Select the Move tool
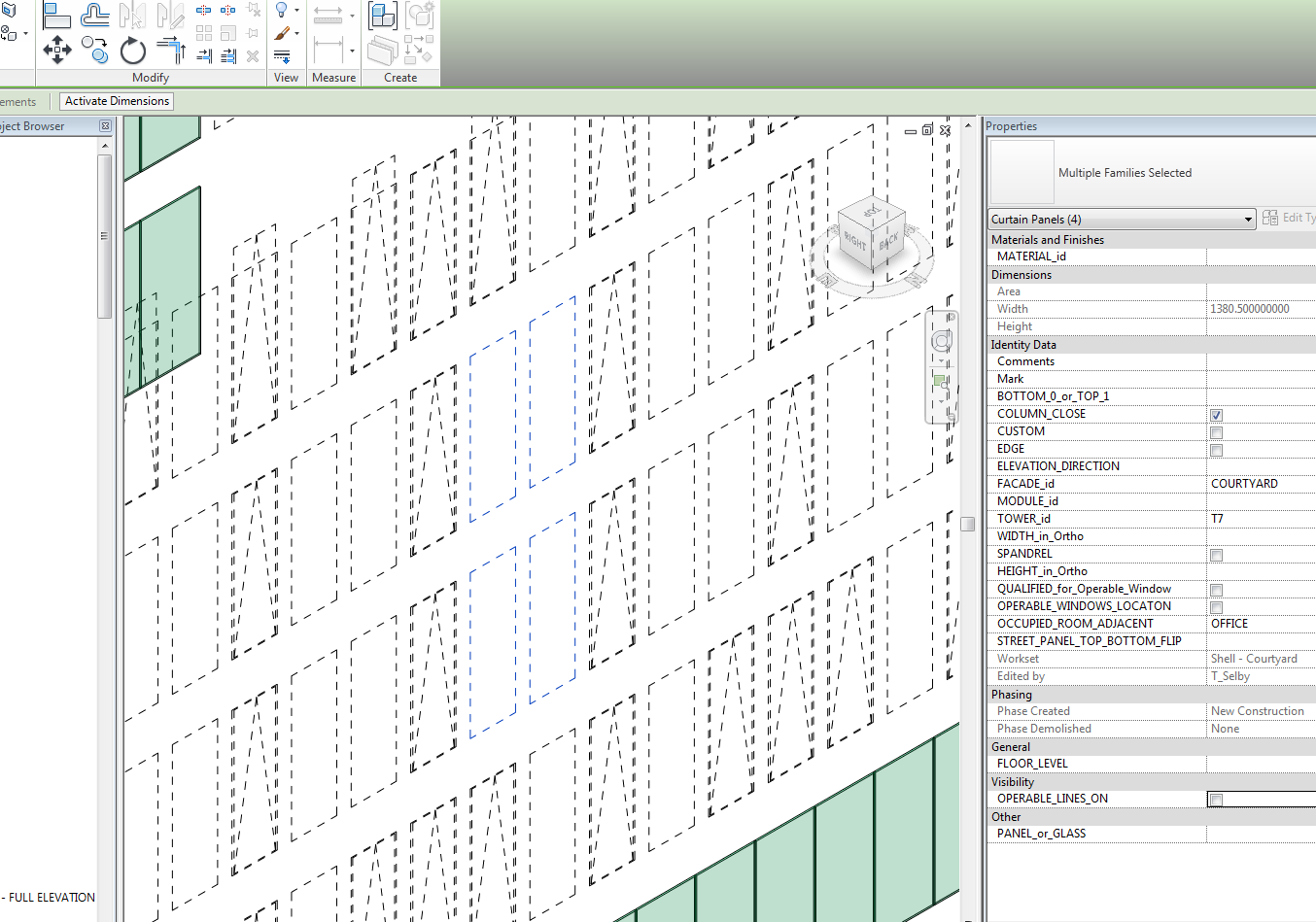Screen dimensions: 1316x922 point(57,50)
